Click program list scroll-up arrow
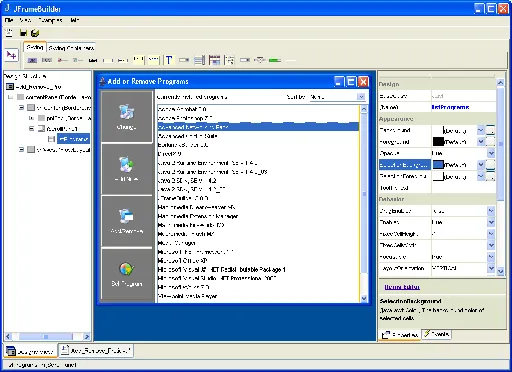 [364, 109]
